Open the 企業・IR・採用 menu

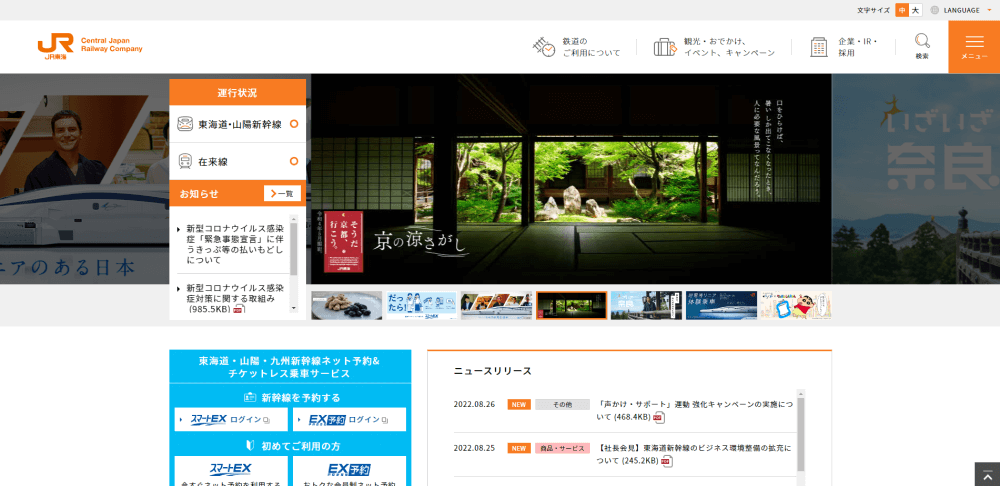tap(844, 47)
